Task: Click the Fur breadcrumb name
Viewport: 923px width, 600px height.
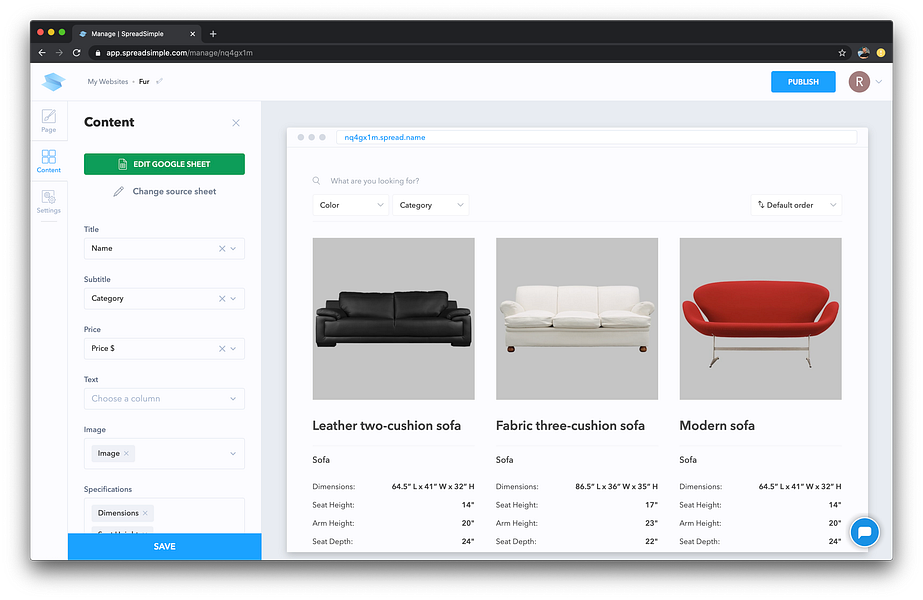Action: click(144, 82)
